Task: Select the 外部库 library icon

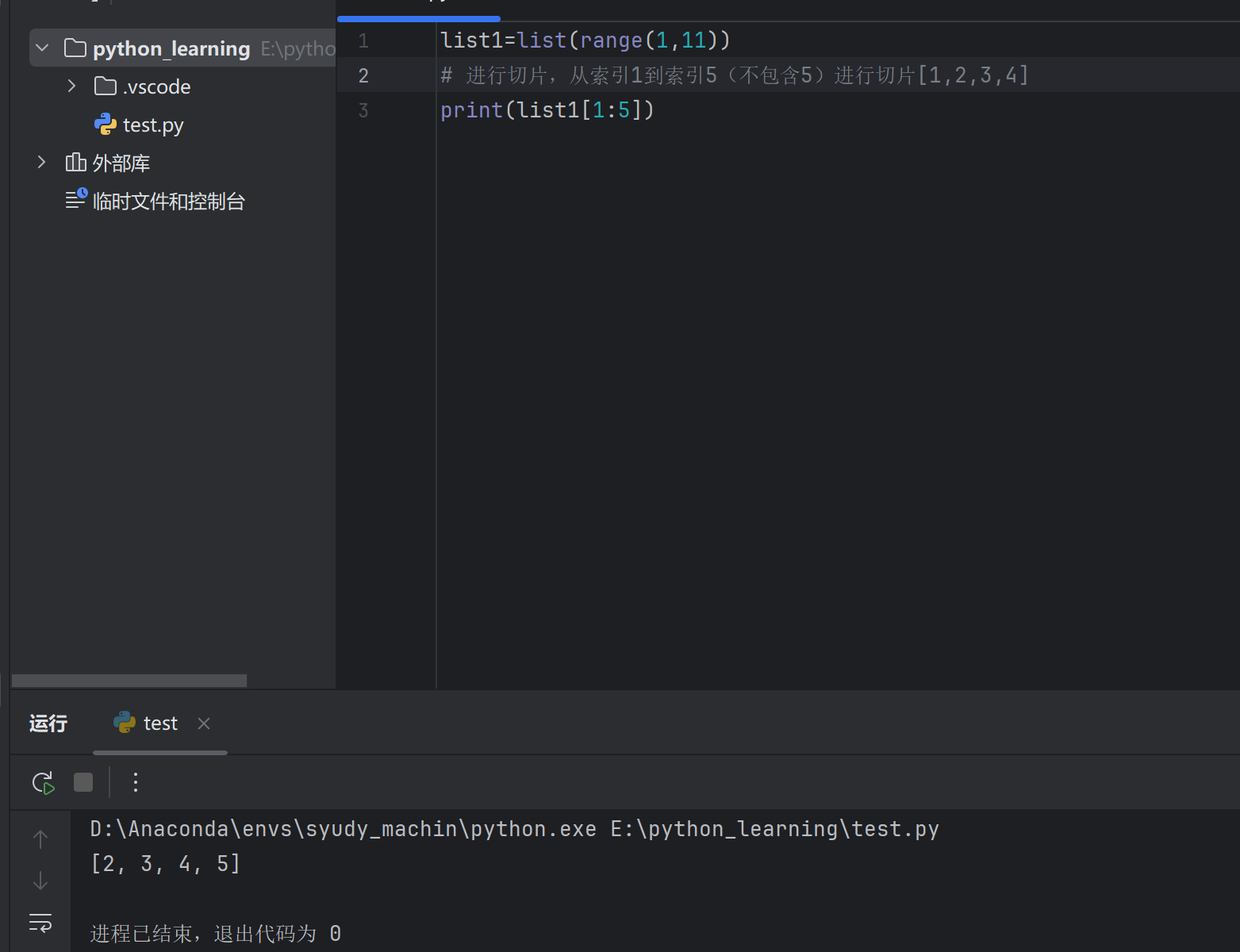Action: (75, 163)
